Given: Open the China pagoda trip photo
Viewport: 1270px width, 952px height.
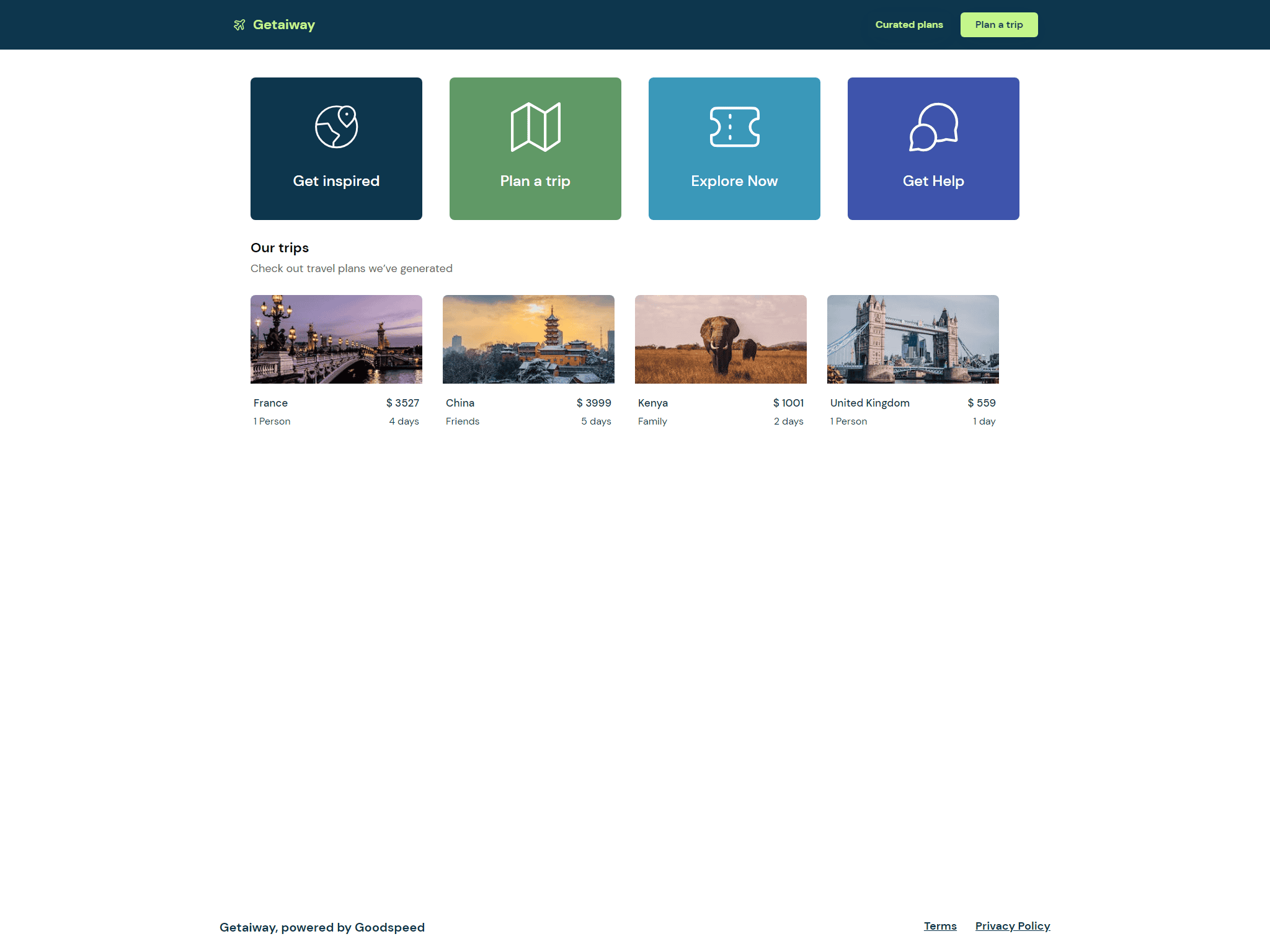Looking at the screenshot, I should tap(528, 339).
